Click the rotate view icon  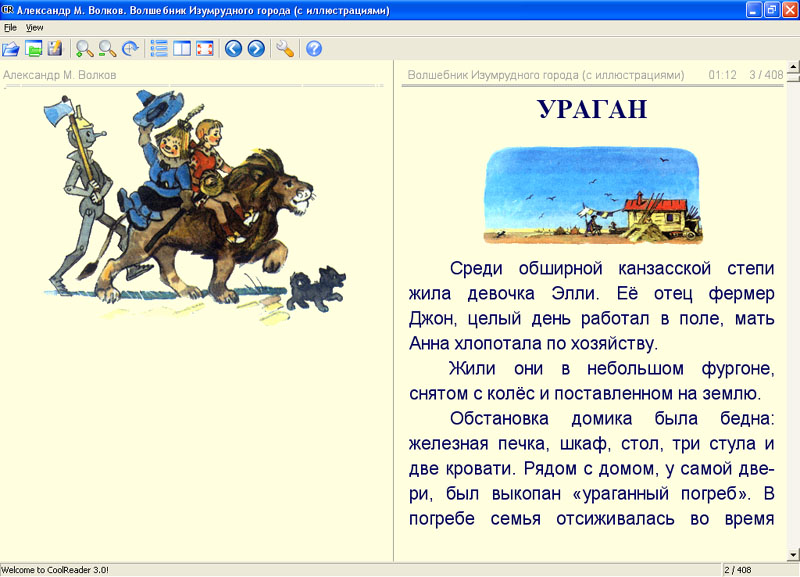(x=130, y=49)
